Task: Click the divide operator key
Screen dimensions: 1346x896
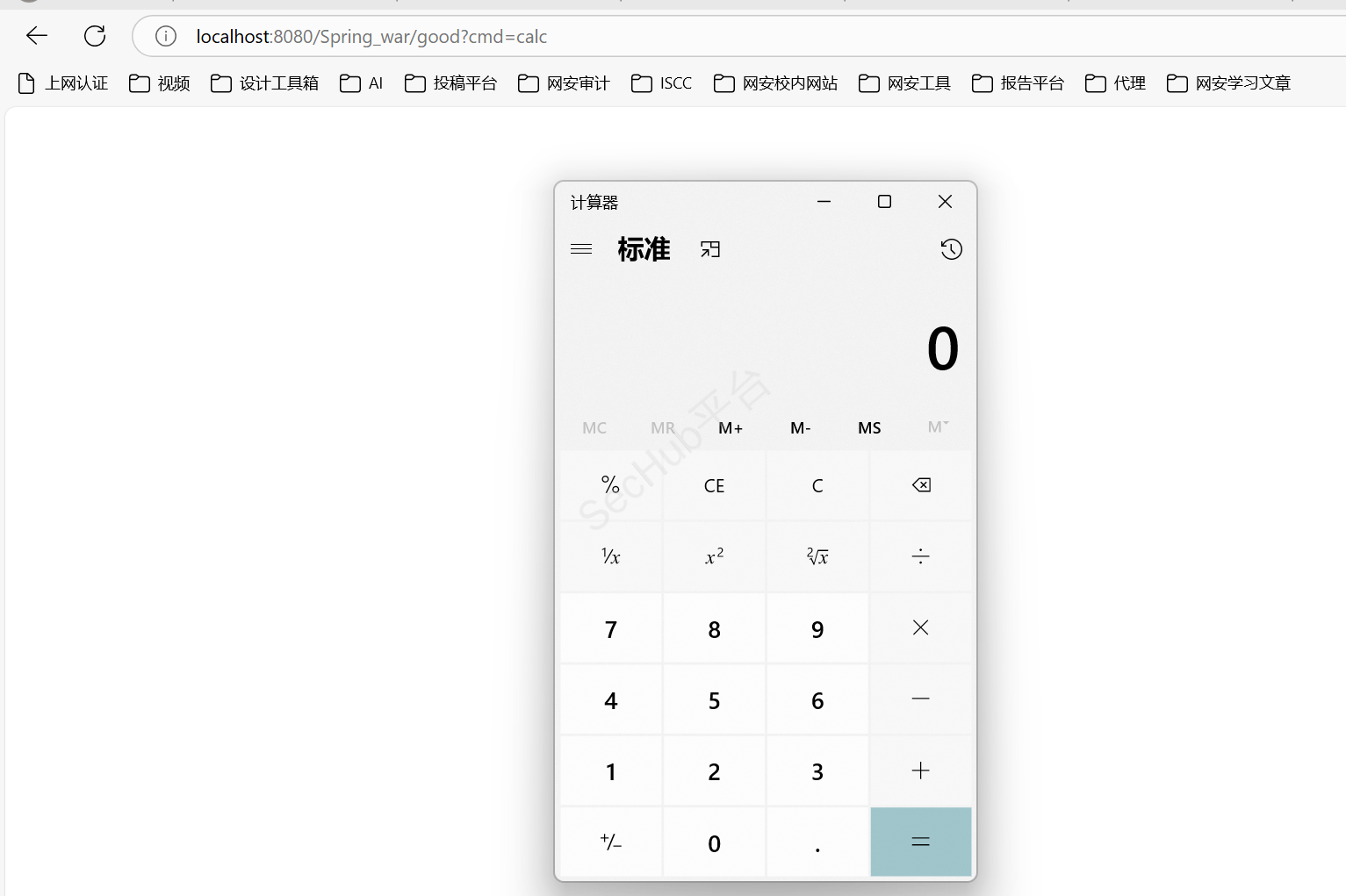Action: 920,556
